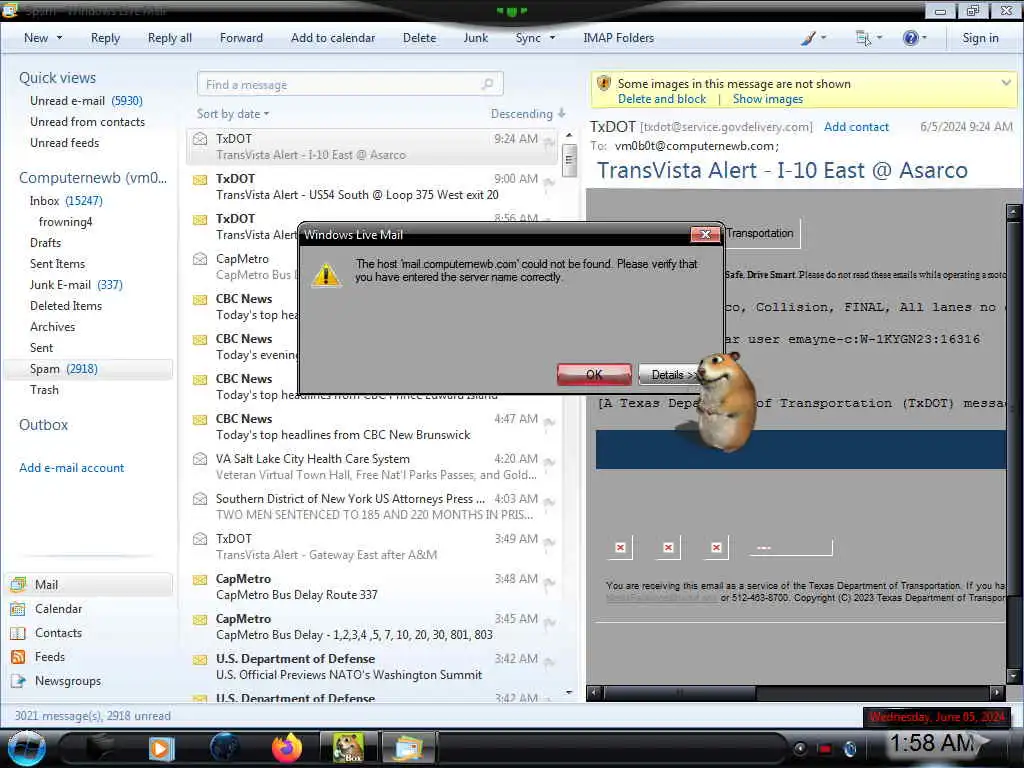The height and width of the screenshot is (768, 1024).
Task: Click Sign in
Action: coord(980,38)
